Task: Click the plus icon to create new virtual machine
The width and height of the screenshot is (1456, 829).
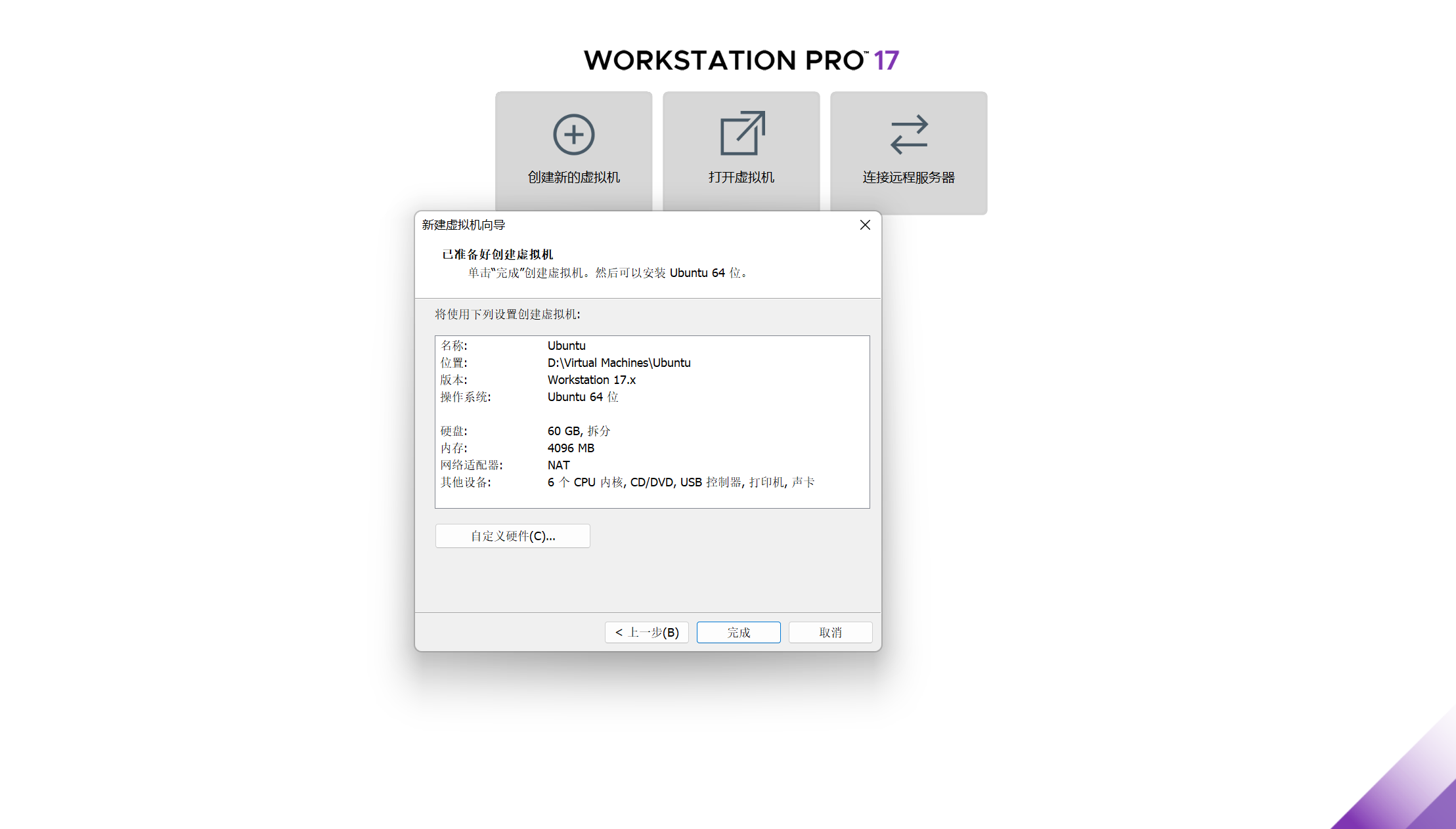Action: click(573, 135)
